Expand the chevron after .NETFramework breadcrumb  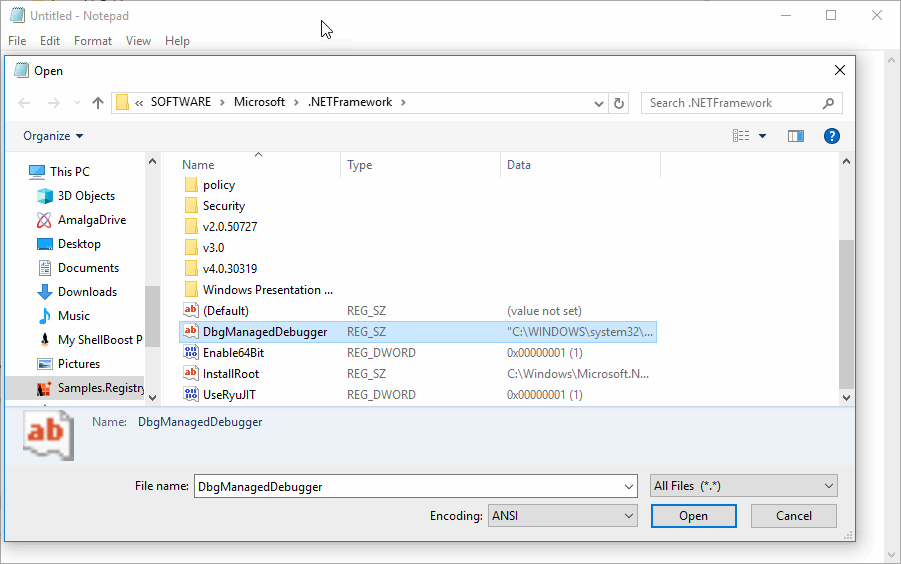tap(403, 103)
